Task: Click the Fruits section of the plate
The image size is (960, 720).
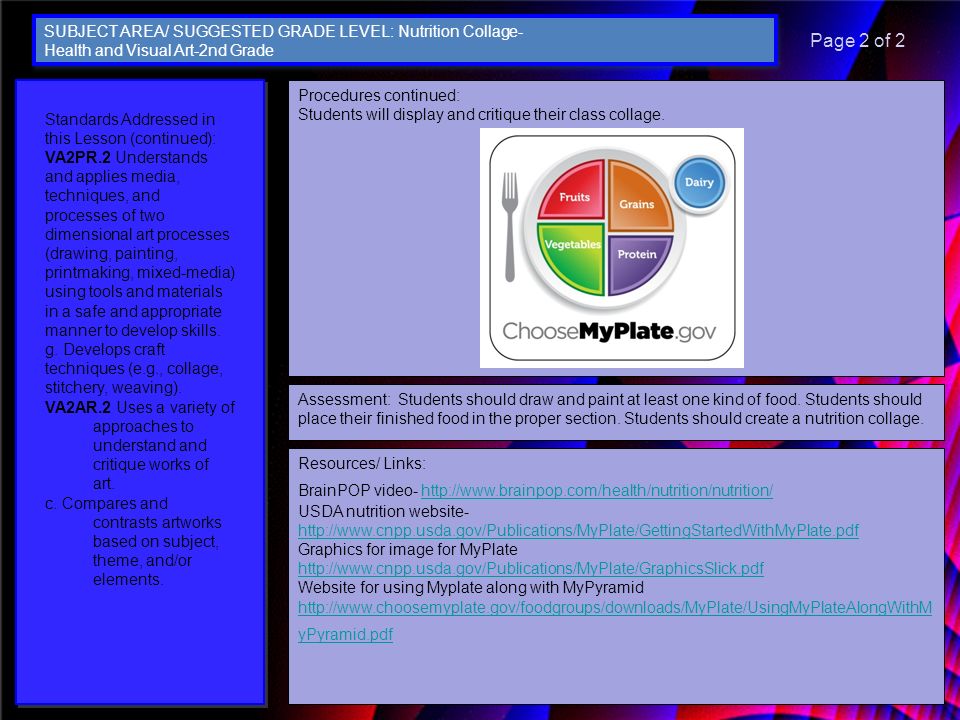Action: point(572,189)
